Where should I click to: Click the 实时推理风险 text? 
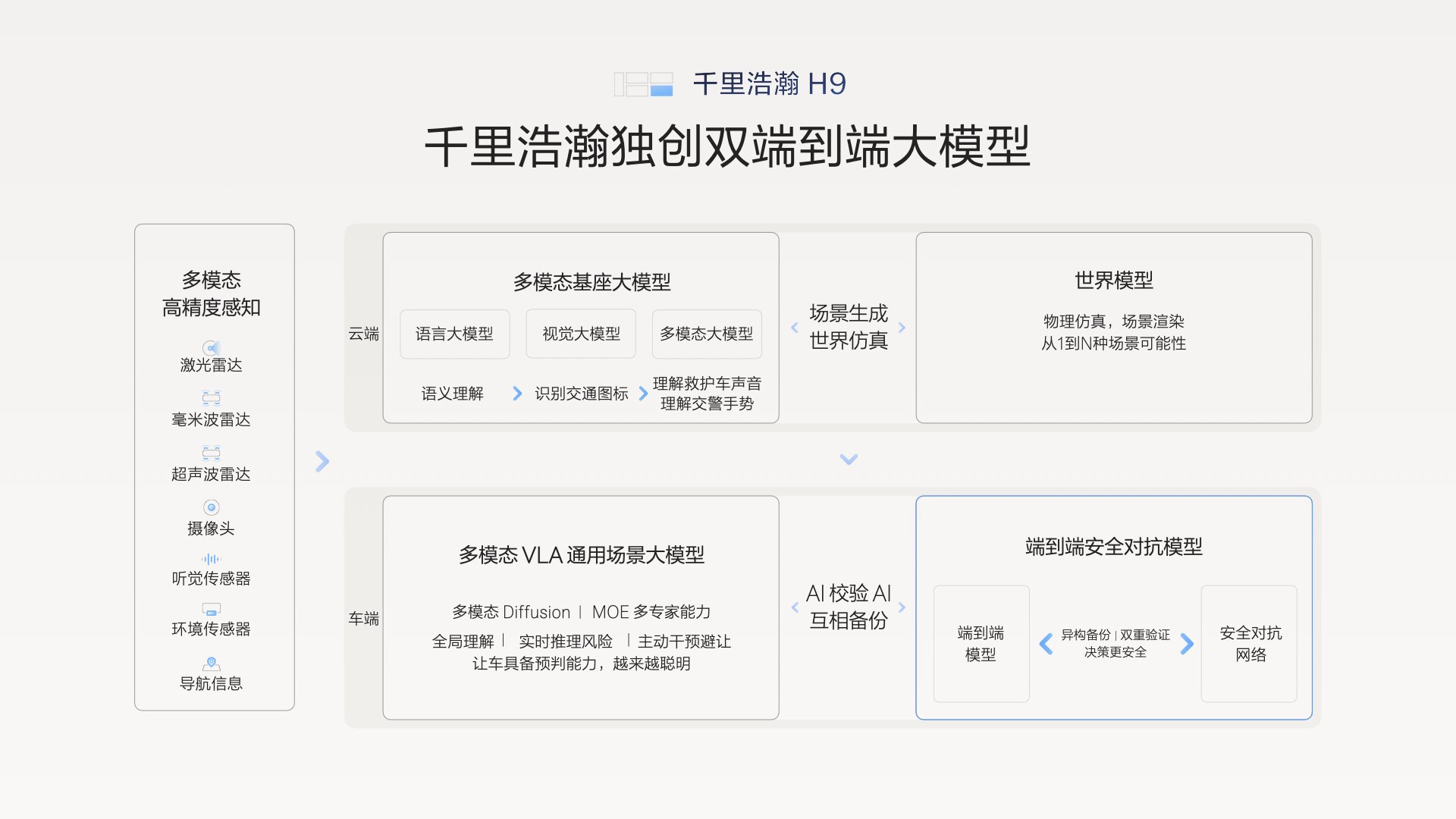tap(566, 642)
